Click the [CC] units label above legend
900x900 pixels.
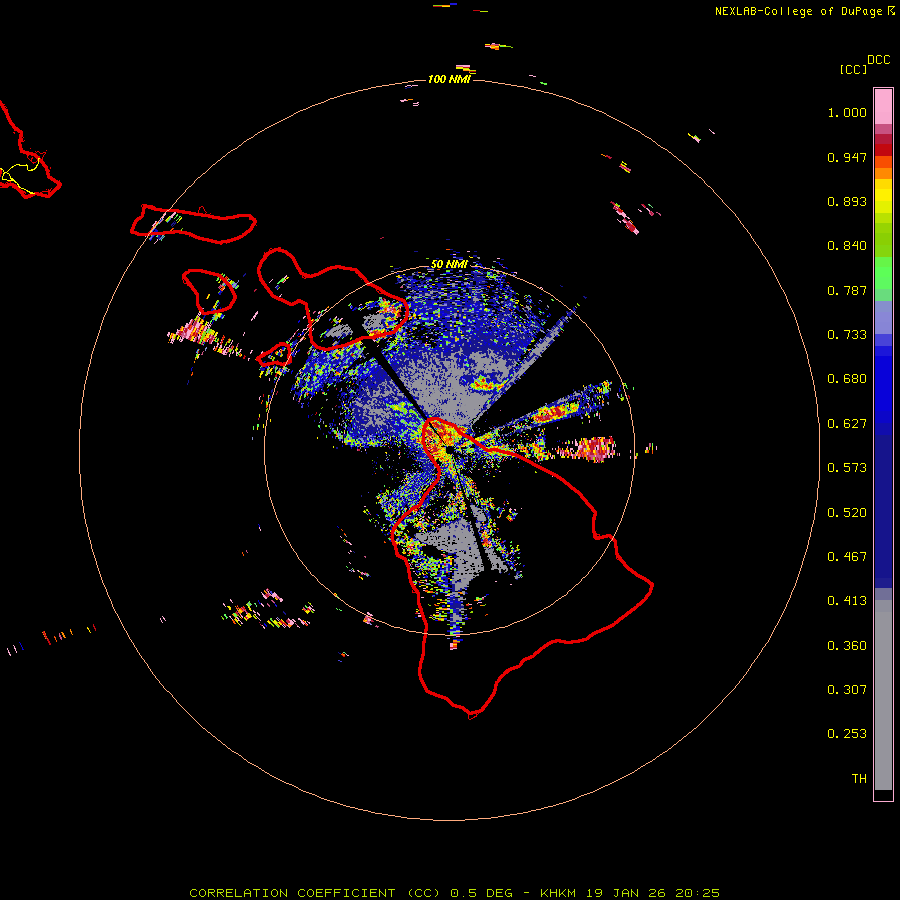(x=853, y=69)
